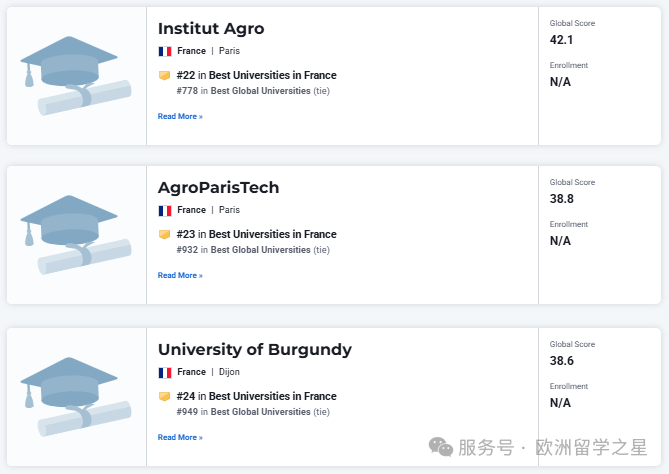Click the yellow badge icon beside #23 ranking
Screen dimensions: 669x474
(164, 235)
